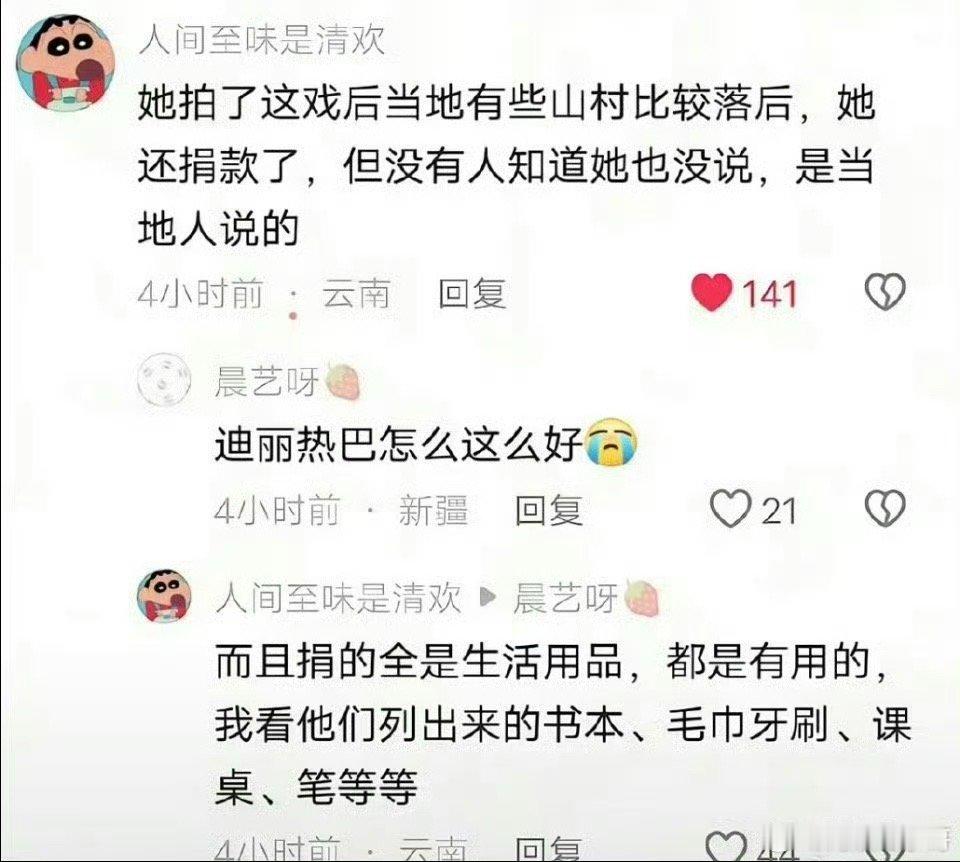Tap the reply arrow between usernames
This screenshot has height=862, width=960.
pyautogui.click(x=487, y=596)
